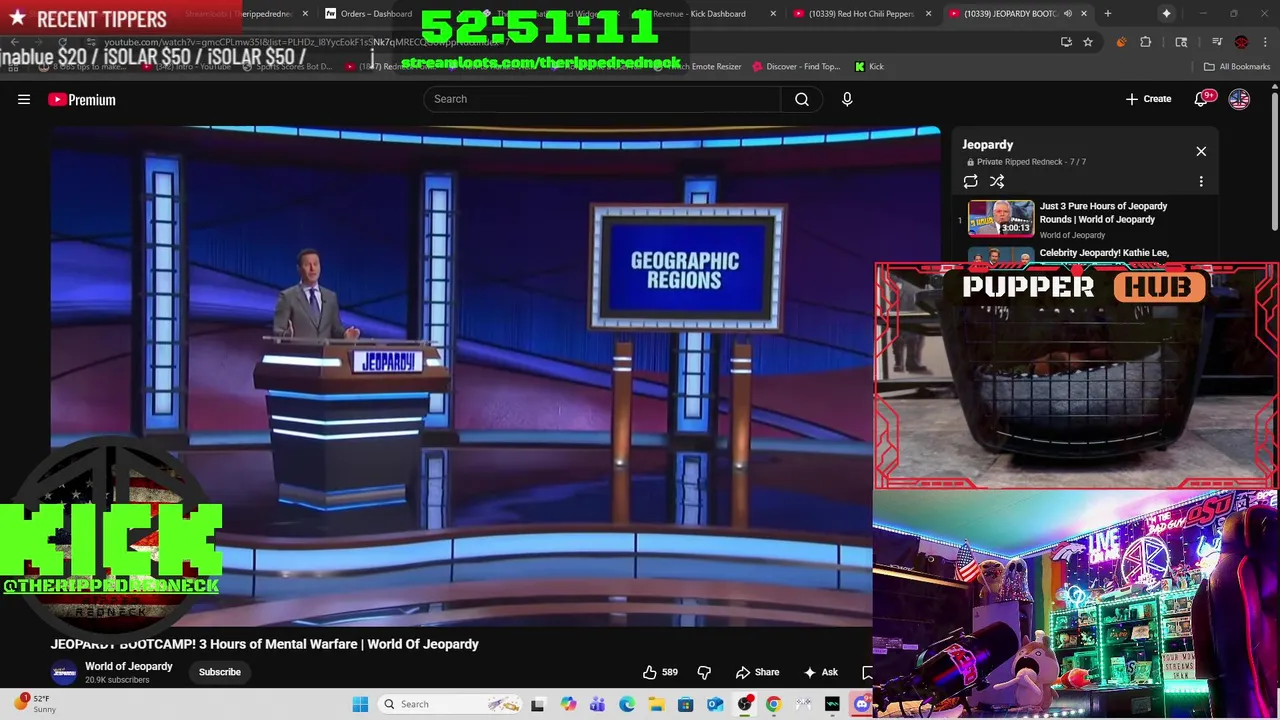
Task: Open World of Jeopardy channel name
Action: point(129,666)
